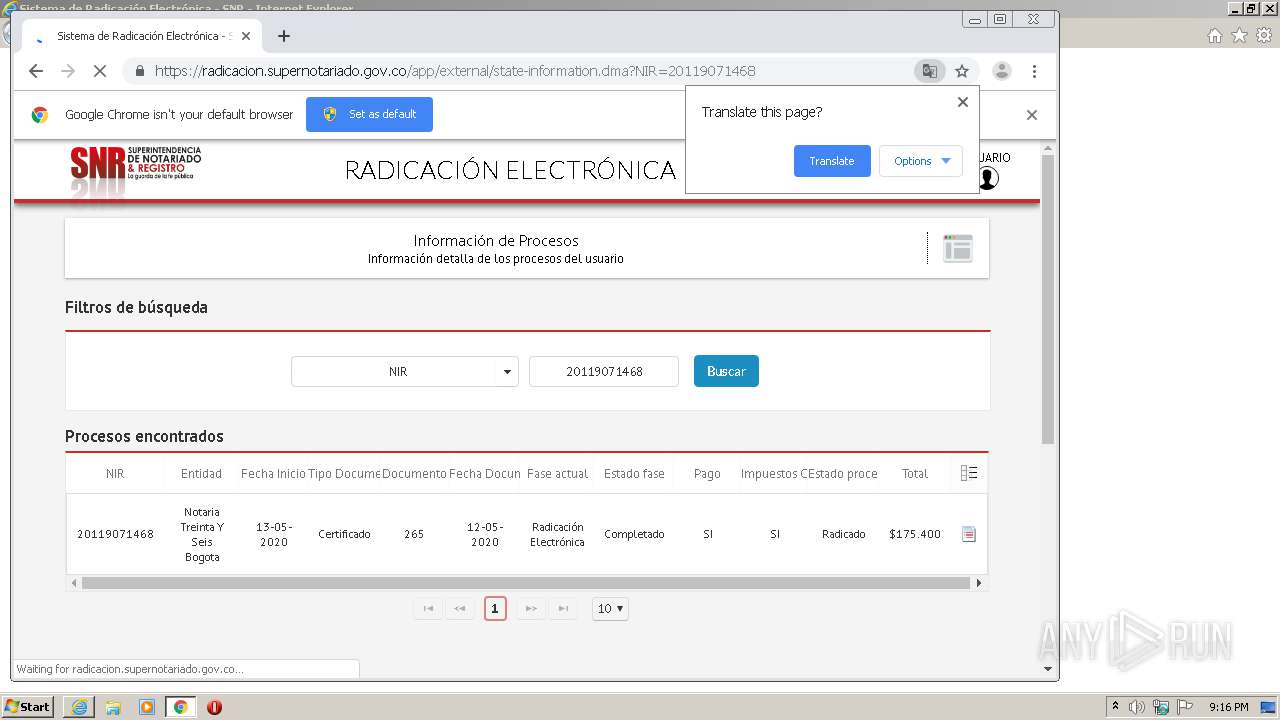Open Internet Explorer from taskbar
The width and height of the screenshot is (1280, 720).
coord(79,707)
